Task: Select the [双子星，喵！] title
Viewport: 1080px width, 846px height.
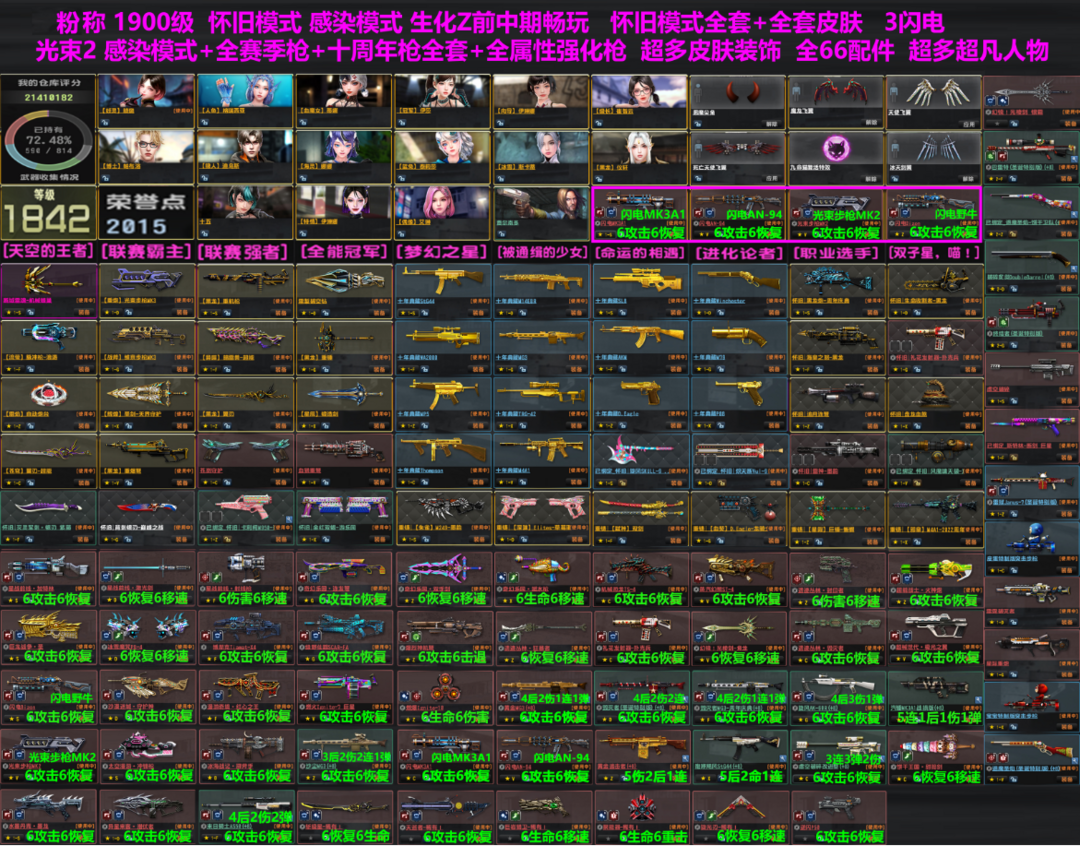Action: pyautogui.click(x=935, y=252)
